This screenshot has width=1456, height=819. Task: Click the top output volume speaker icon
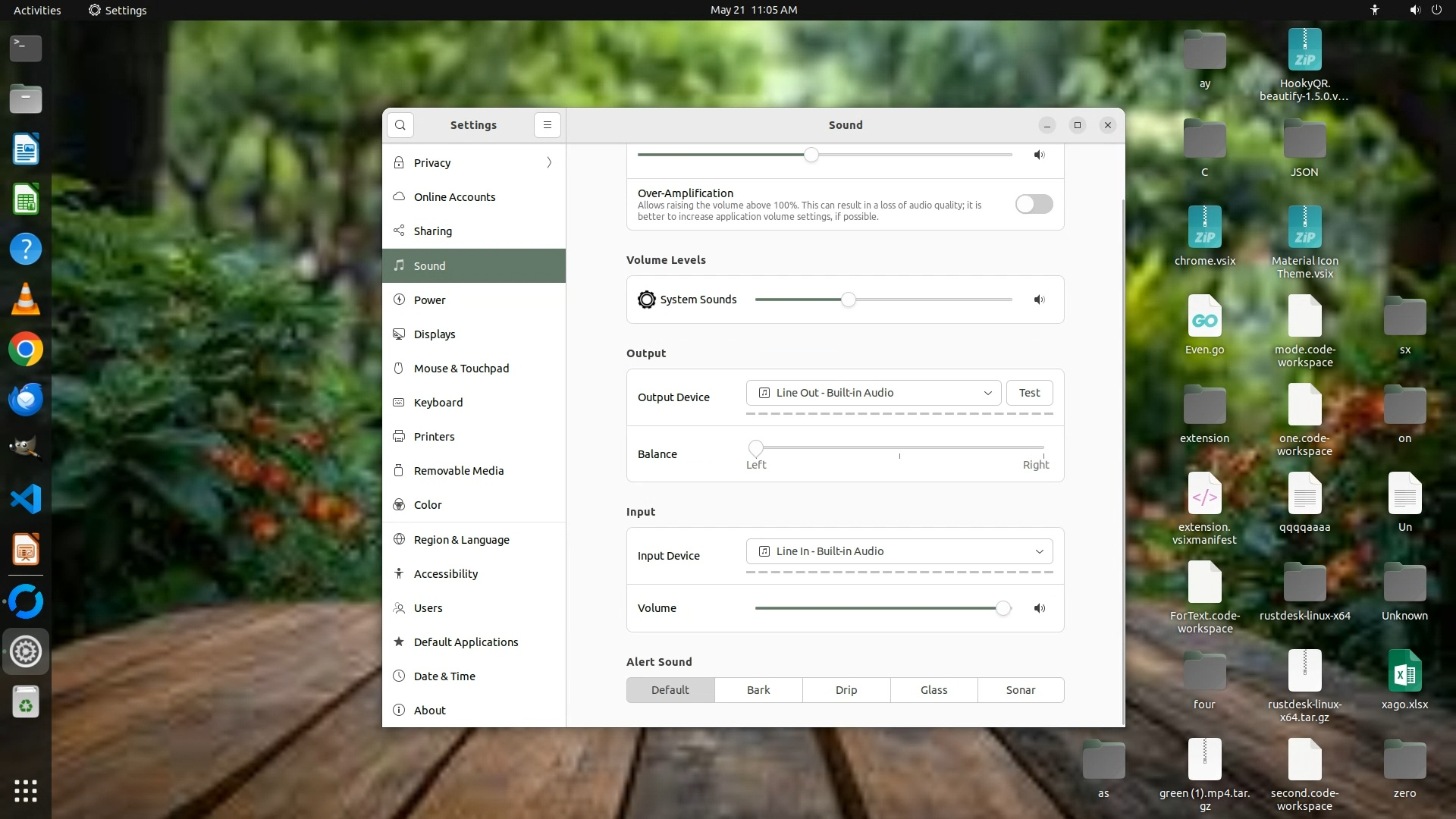(x=1039, y=155)
